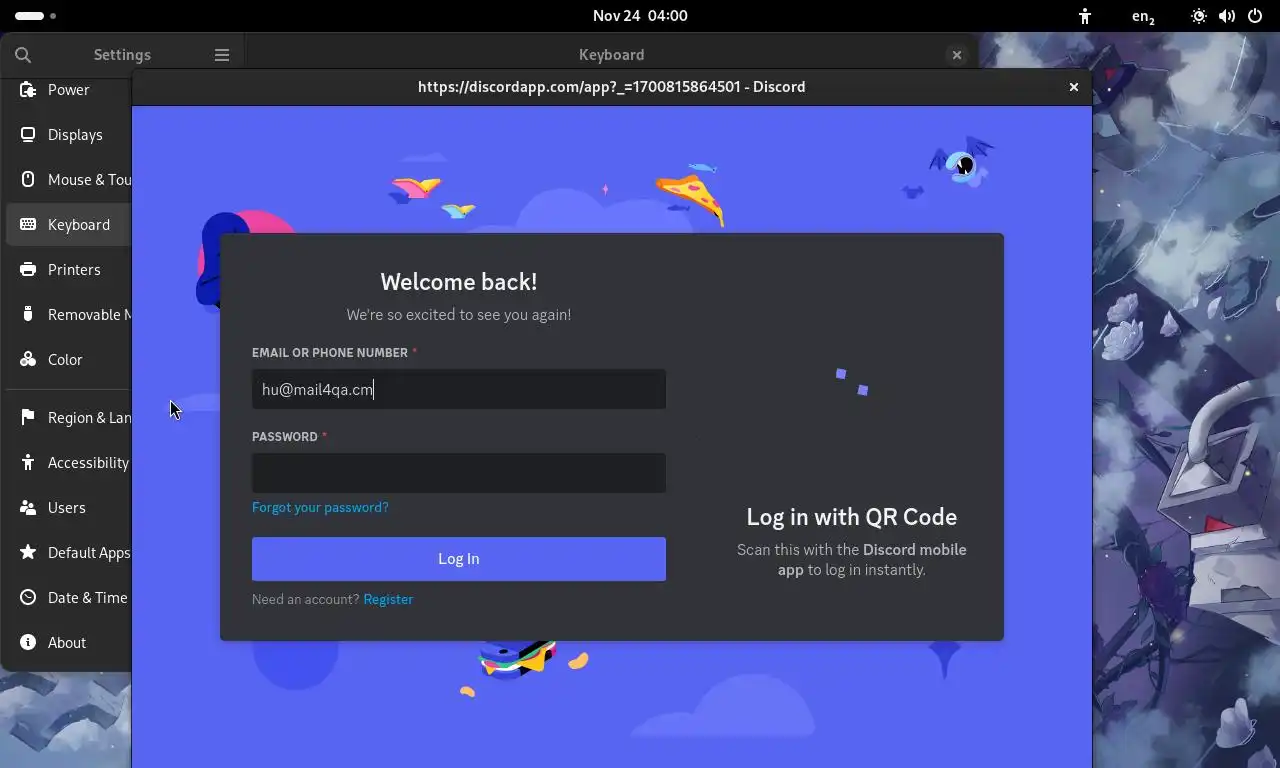Viewport: 1280px width, 768px height.
Task: Select Users in Settings sidebar
Action: coord(68,508)
